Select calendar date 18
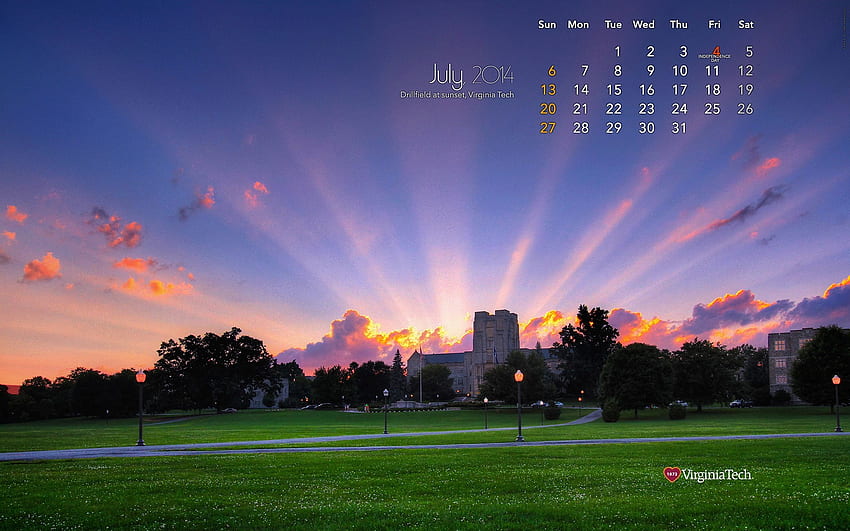The width and height of the screenshot is (850, 531). tap(712, 90)
